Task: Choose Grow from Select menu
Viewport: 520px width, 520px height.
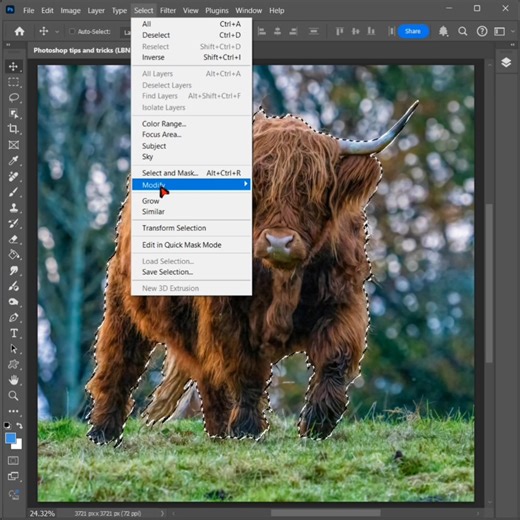Action: pyautogui.click(x=192, y=201)
